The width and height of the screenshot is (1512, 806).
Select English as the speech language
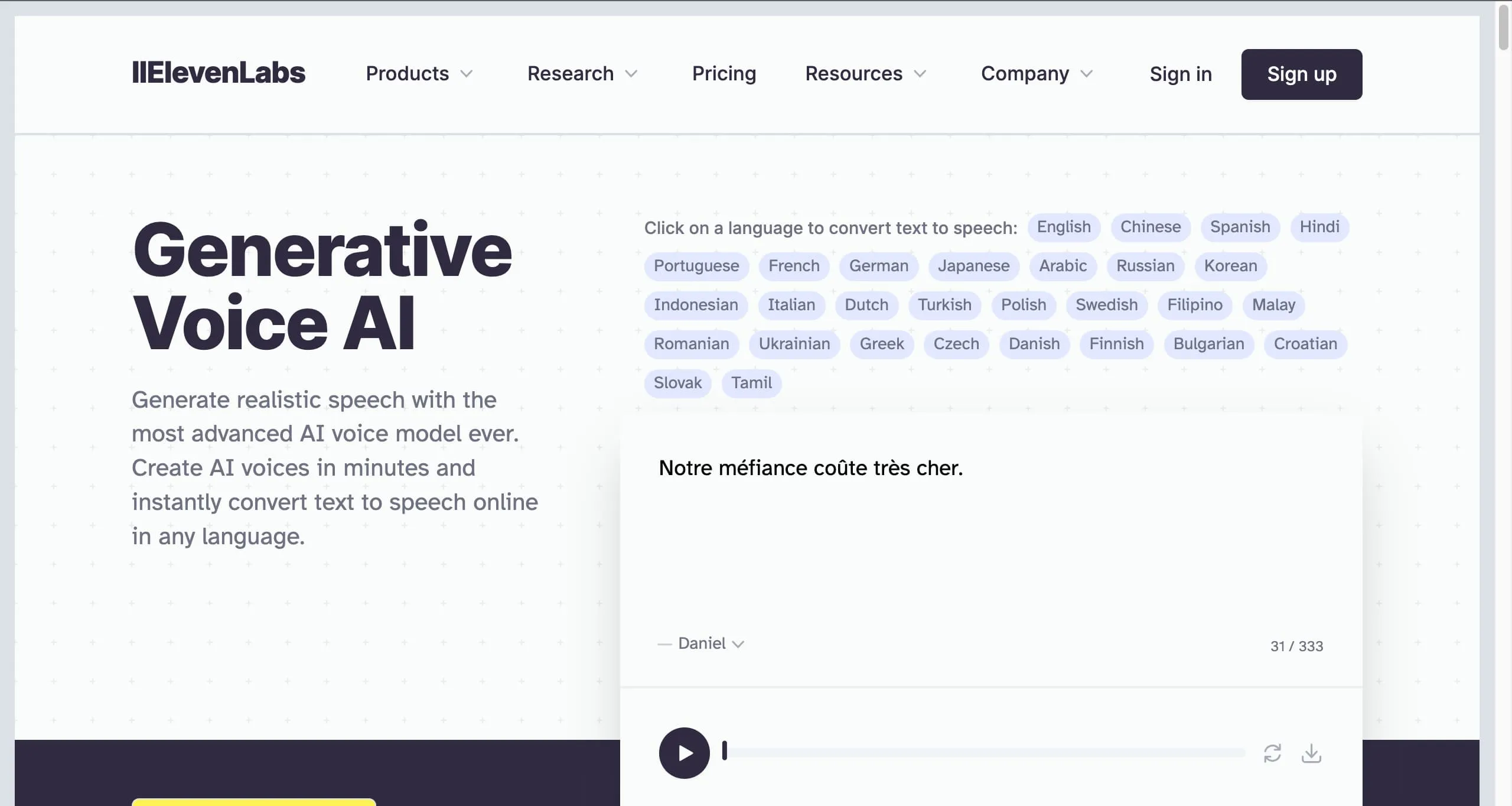point(1063,227)
